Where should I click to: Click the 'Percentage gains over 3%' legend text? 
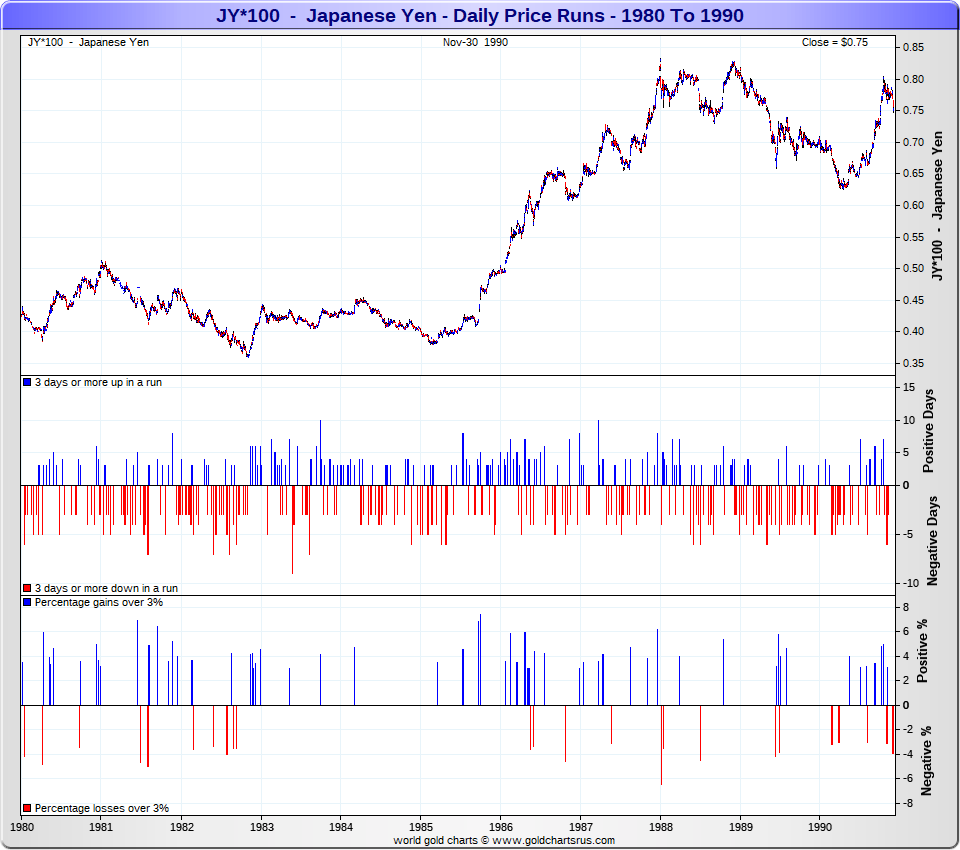(99, 602)
